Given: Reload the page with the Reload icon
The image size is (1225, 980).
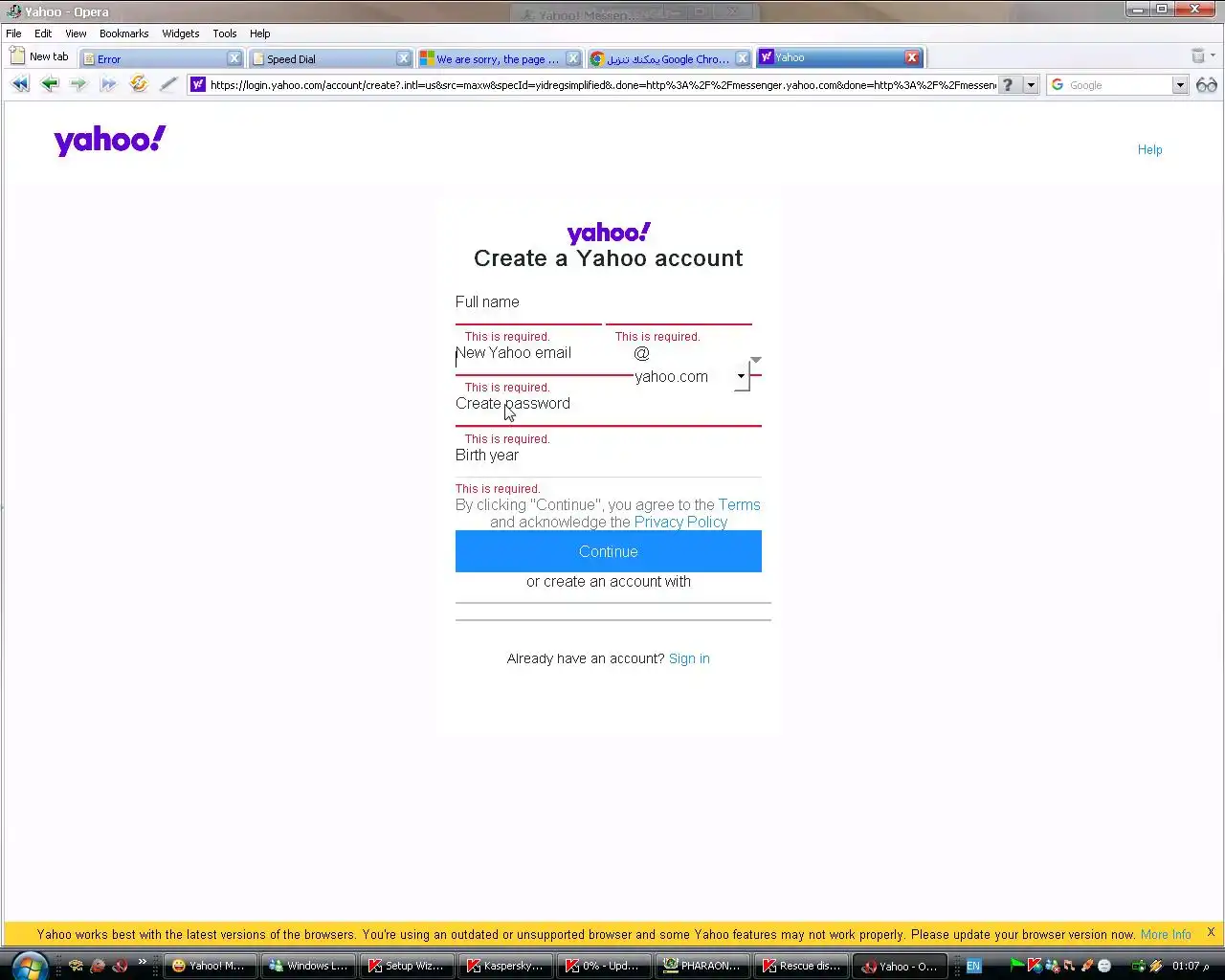Looking at the screenshot, I should pos(139,84).
